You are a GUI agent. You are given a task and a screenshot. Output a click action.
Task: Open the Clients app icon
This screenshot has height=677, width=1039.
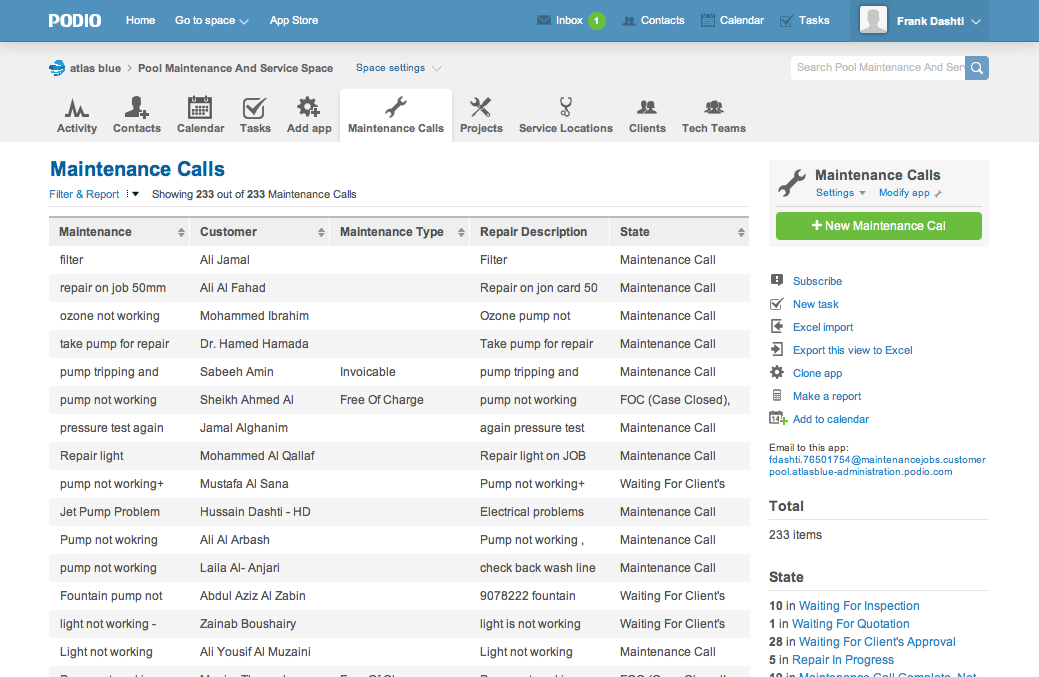point(647,108)
